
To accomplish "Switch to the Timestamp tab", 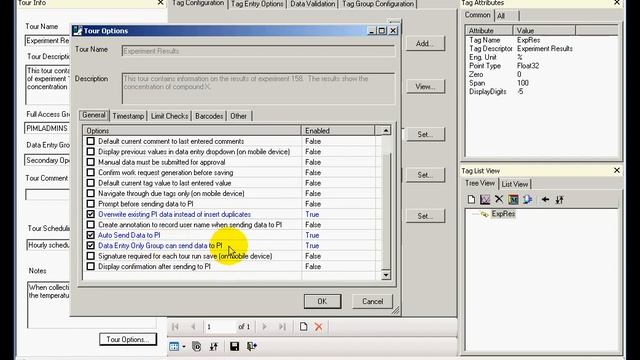I will [x=128, y=116].
